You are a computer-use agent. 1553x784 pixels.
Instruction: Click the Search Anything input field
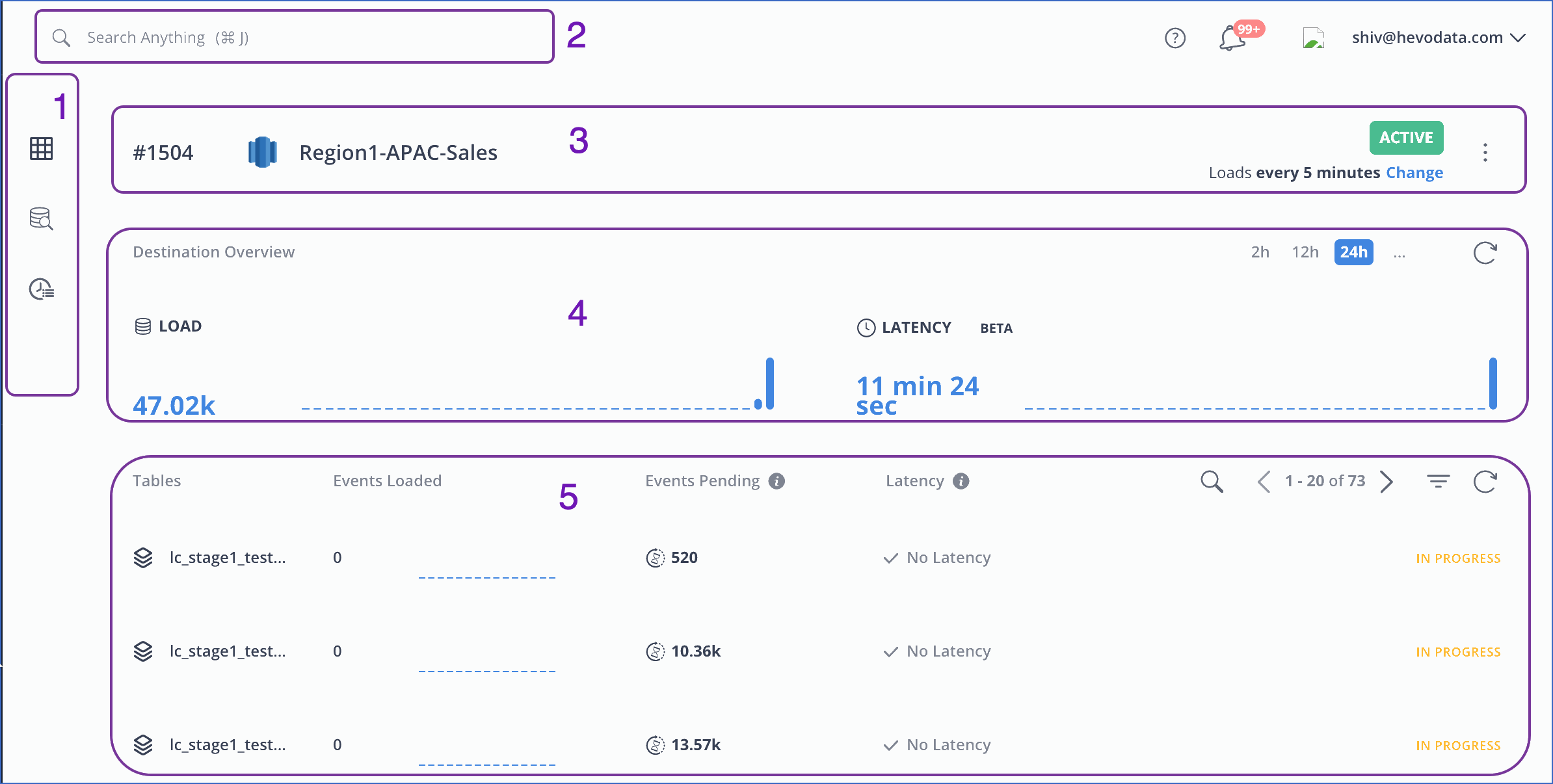click(x=294, y=38)
